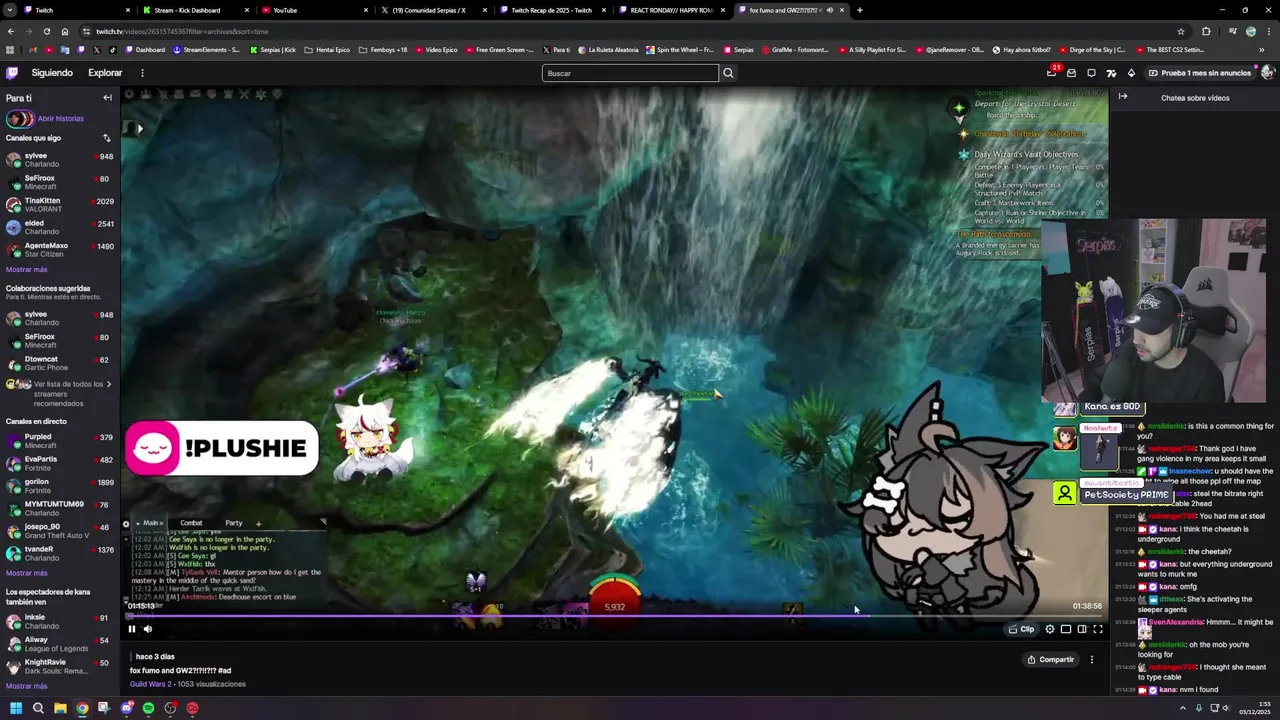
Task: Open video options dots next to Compartir
Action: pos(1092,660)
